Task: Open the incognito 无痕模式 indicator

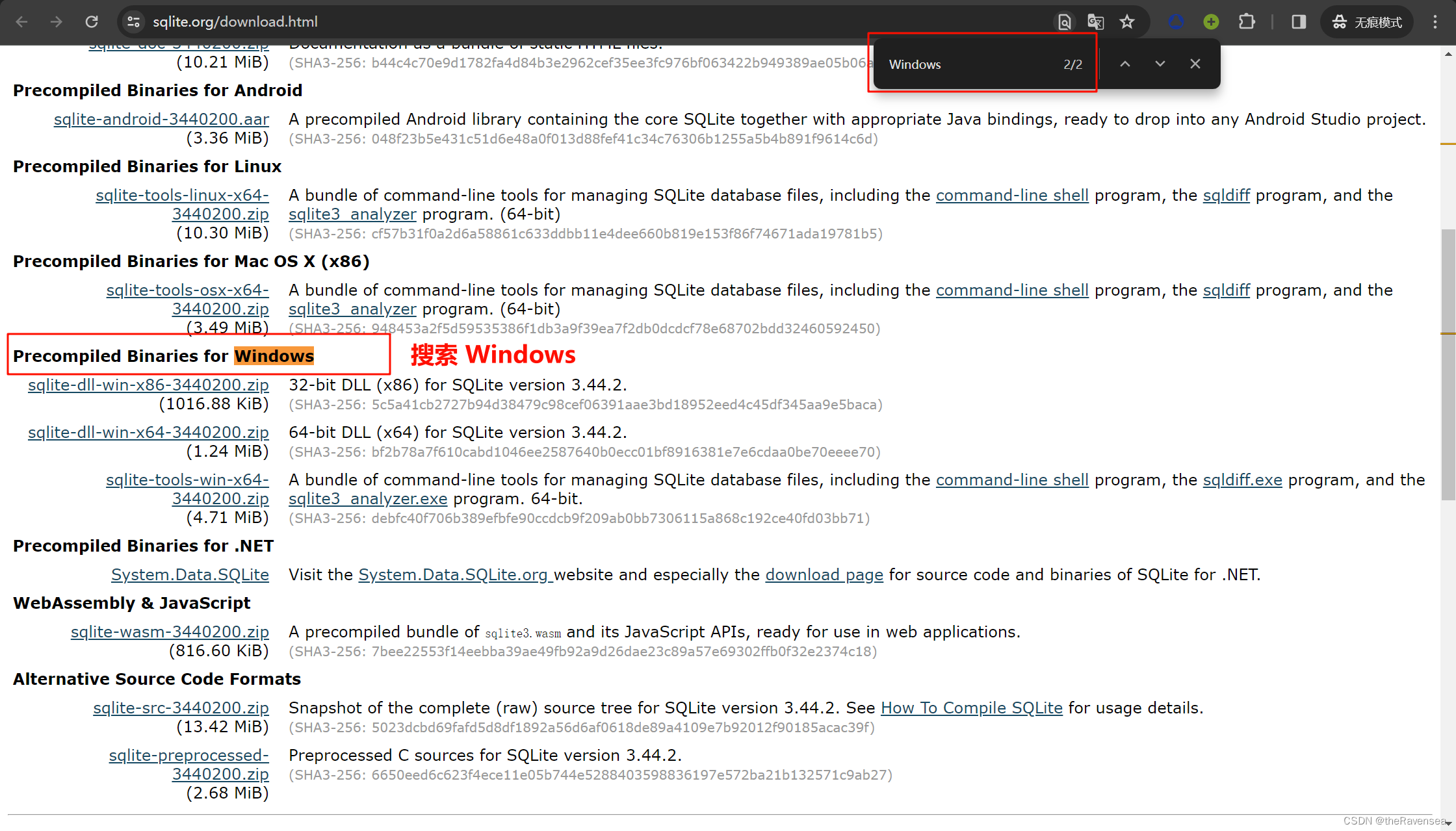Action: point(1366,22)
